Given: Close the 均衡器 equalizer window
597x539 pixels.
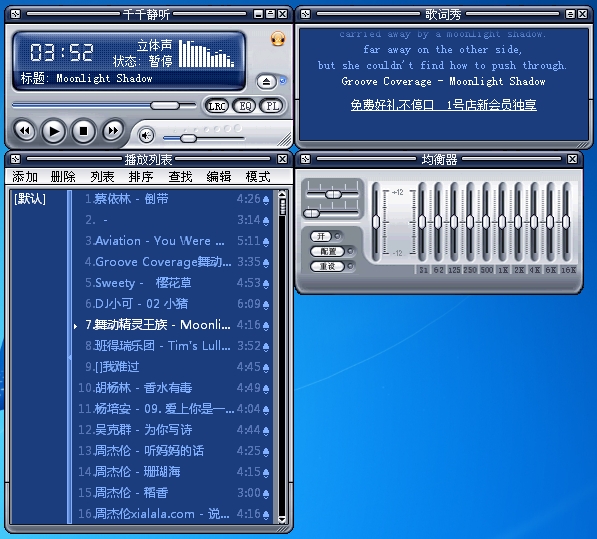Looking at the screenshot, I should [572, 159].
